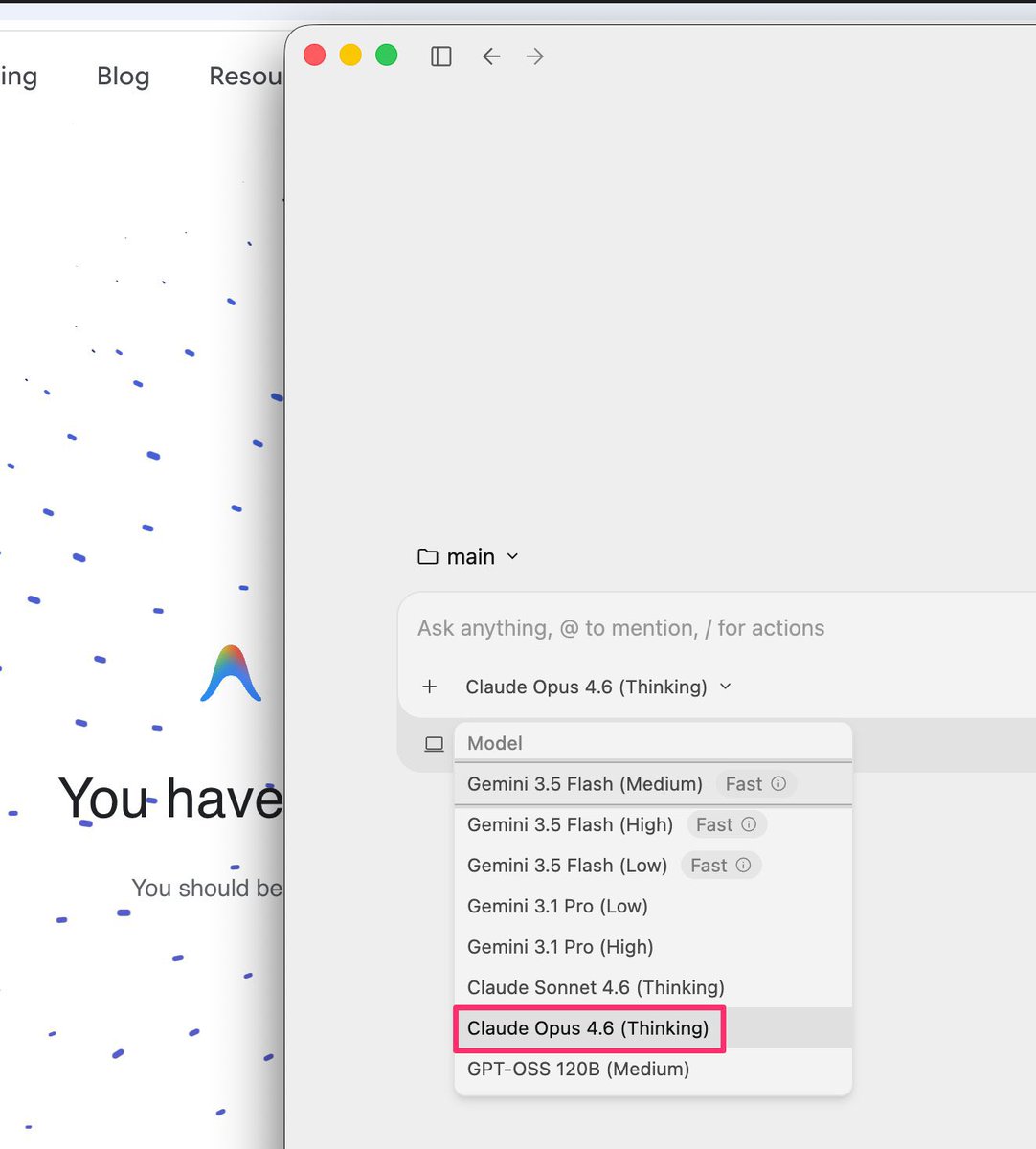Click the laptop icon below the prompt box
The image size is (1036, 1149).
435,744
